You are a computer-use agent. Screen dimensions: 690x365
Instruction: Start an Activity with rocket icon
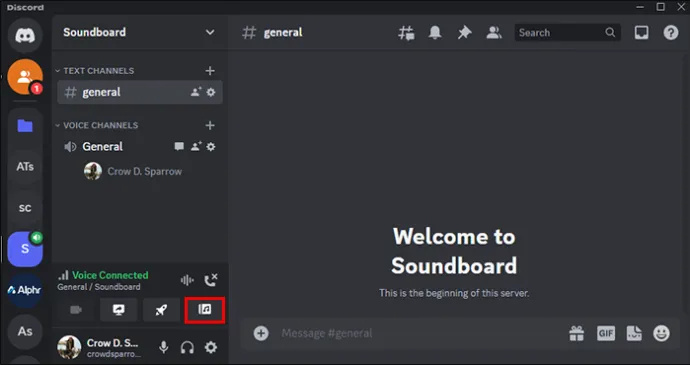161,310
